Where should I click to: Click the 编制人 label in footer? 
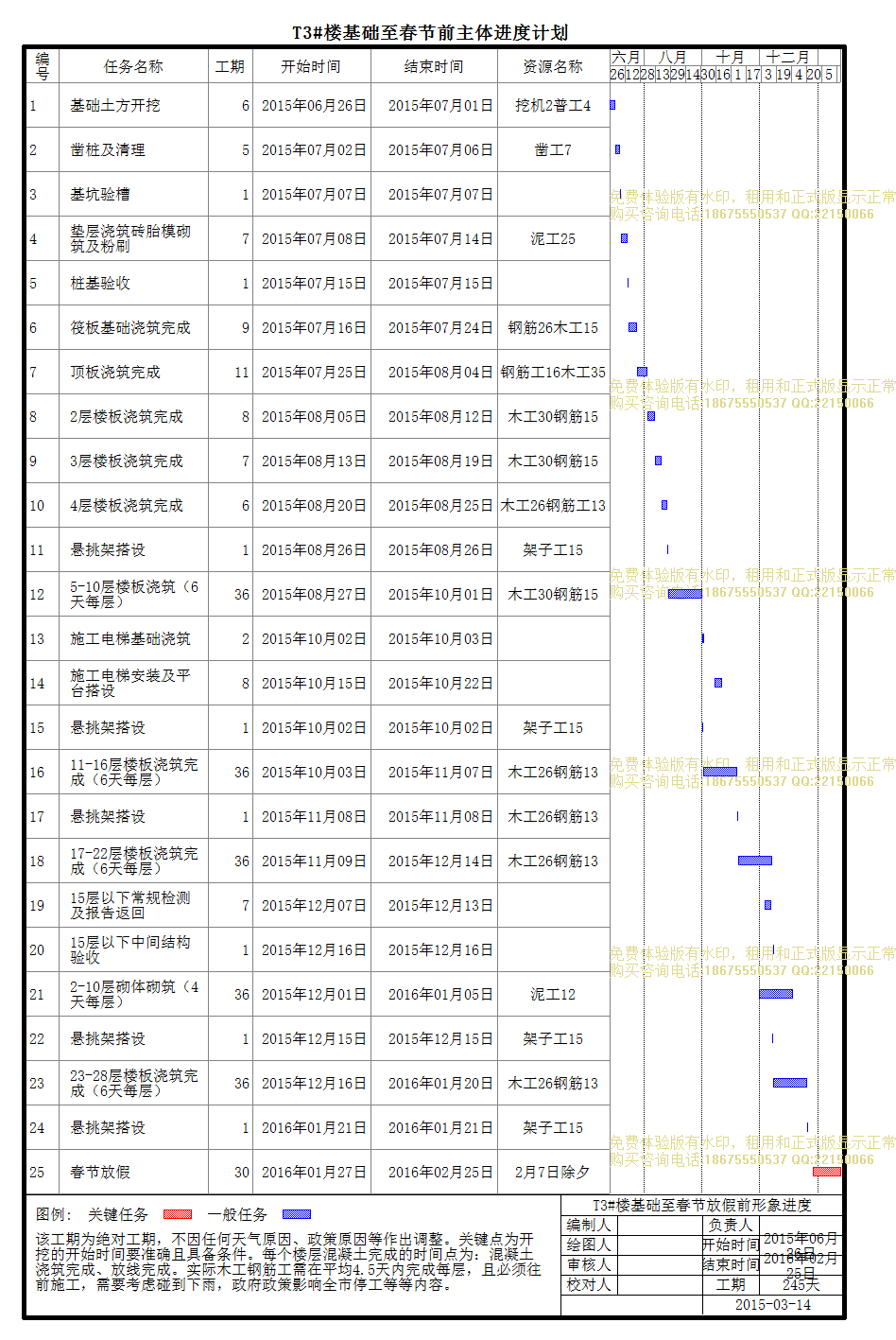click(589, 1225)
